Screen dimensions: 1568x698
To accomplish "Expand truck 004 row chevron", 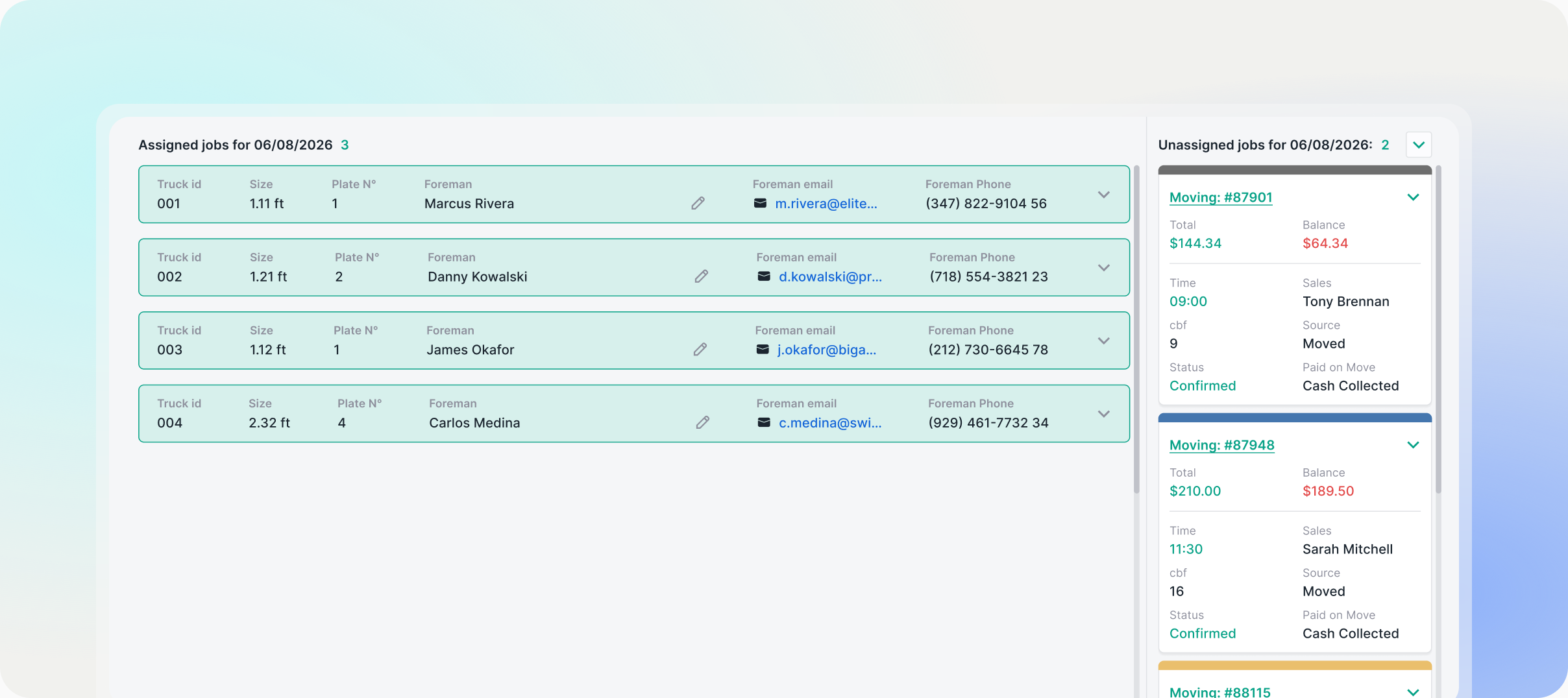I will (x=1103, y=413).
